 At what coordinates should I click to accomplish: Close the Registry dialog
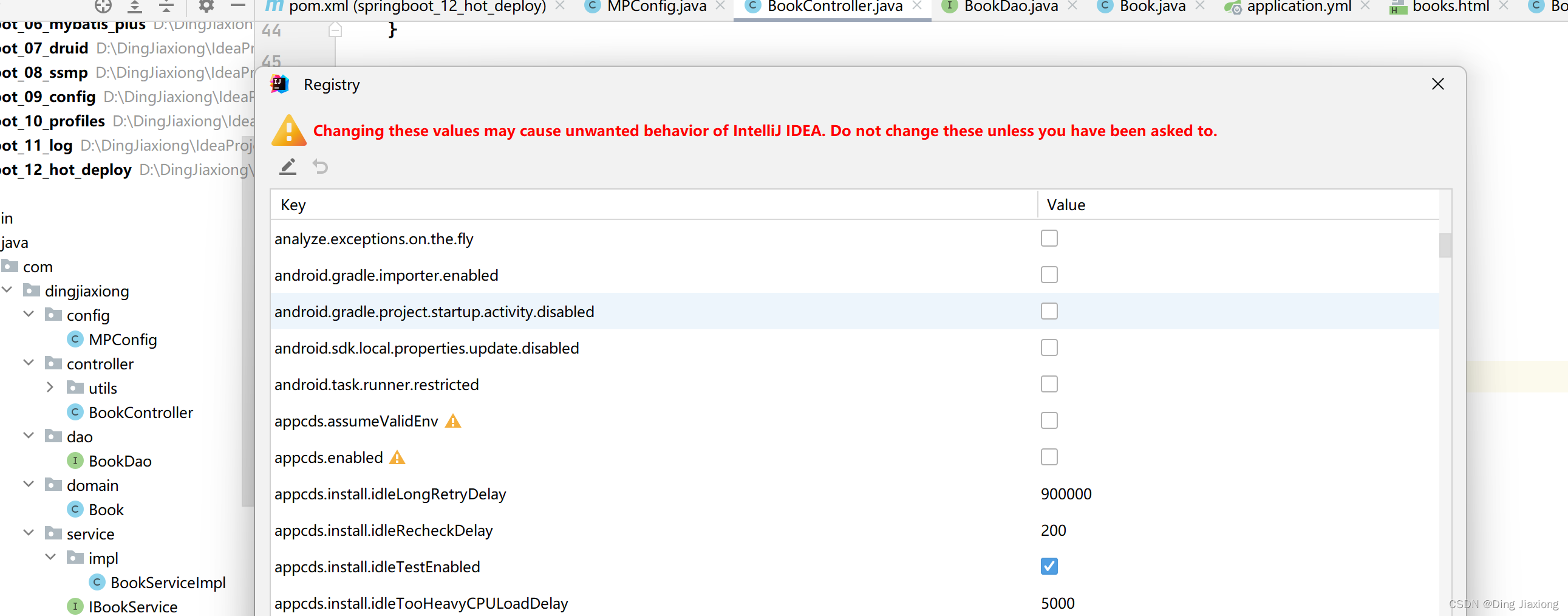pyautogui.click(x=1438, y=84)
